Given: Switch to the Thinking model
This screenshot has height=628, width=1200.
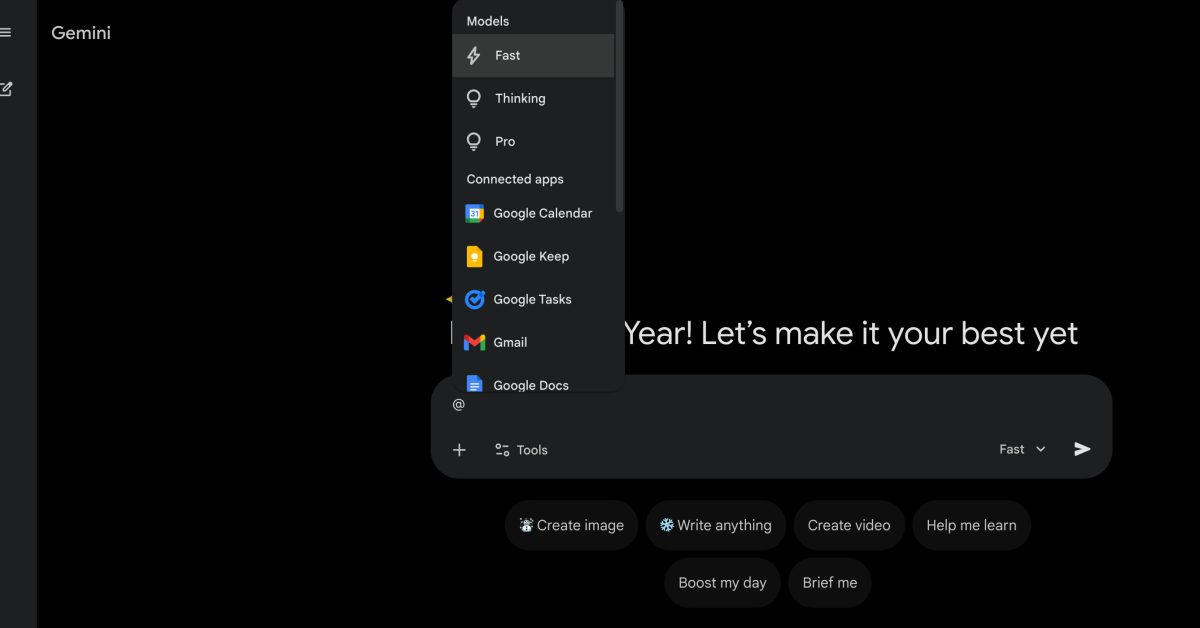Looking at the screenshot, I should click(x=519, y=98).
